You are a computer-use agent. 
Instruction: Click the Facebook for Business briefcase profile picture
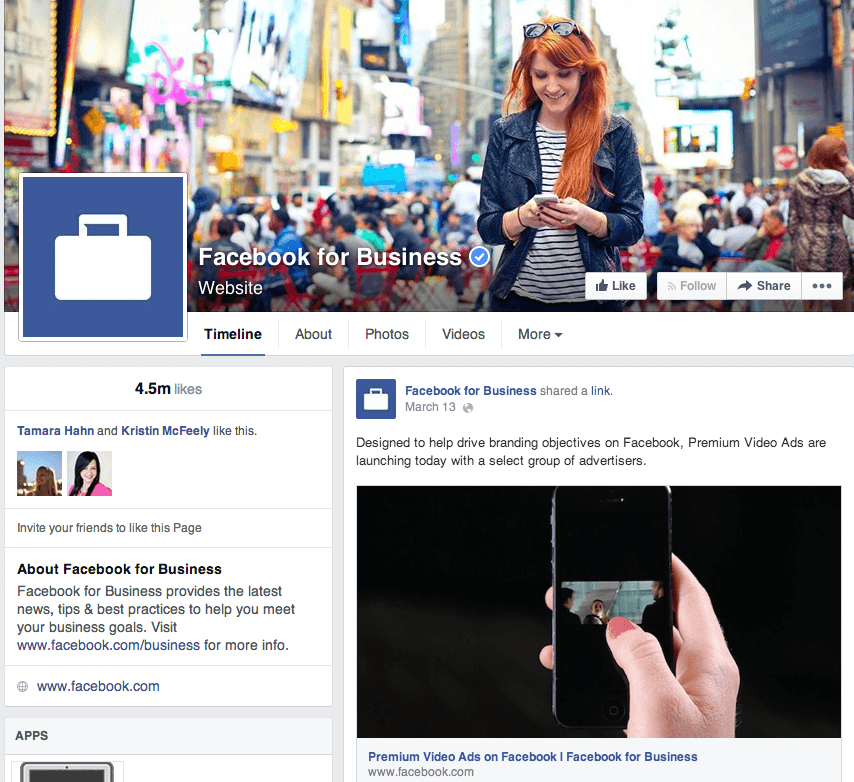click(x=103, y=257)
